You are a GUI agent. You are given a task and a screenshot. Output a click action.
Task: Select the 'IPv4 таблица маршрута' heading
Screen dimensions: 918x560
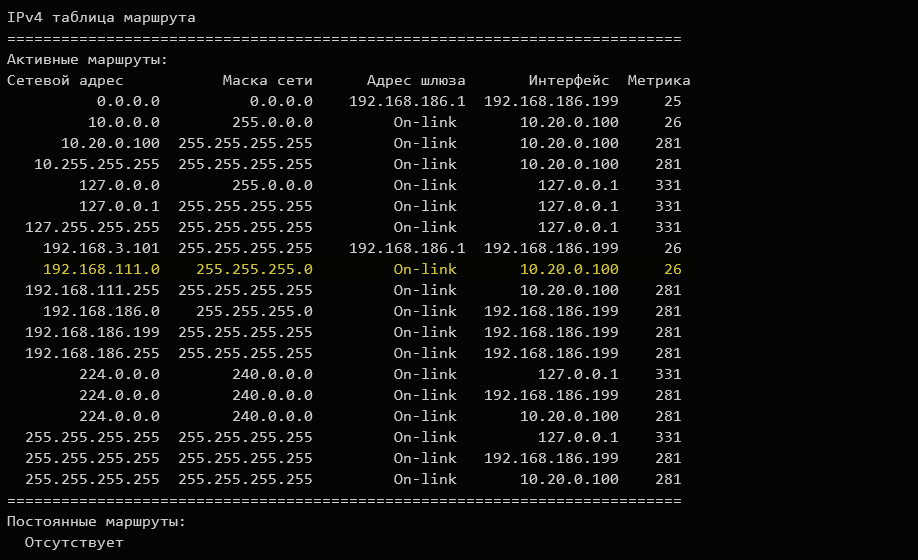(x=101, y=18)
